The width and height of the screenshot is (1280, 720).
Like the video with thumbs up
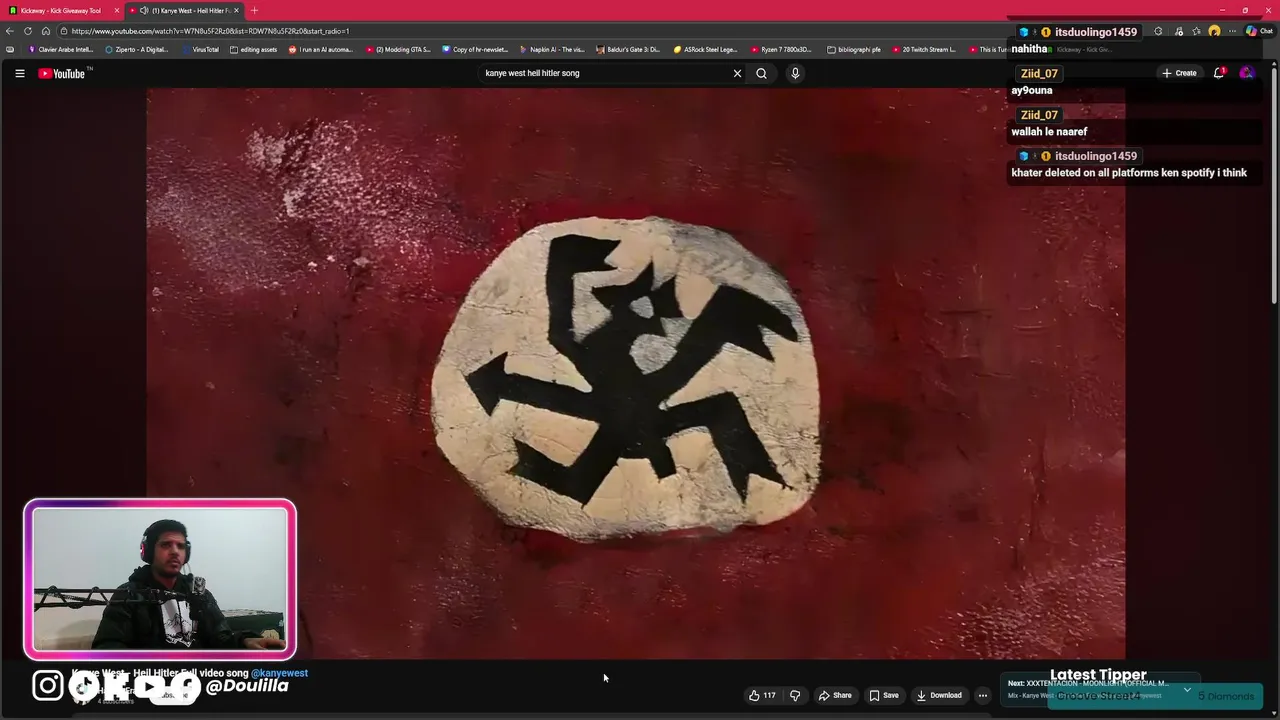point(762,695)
